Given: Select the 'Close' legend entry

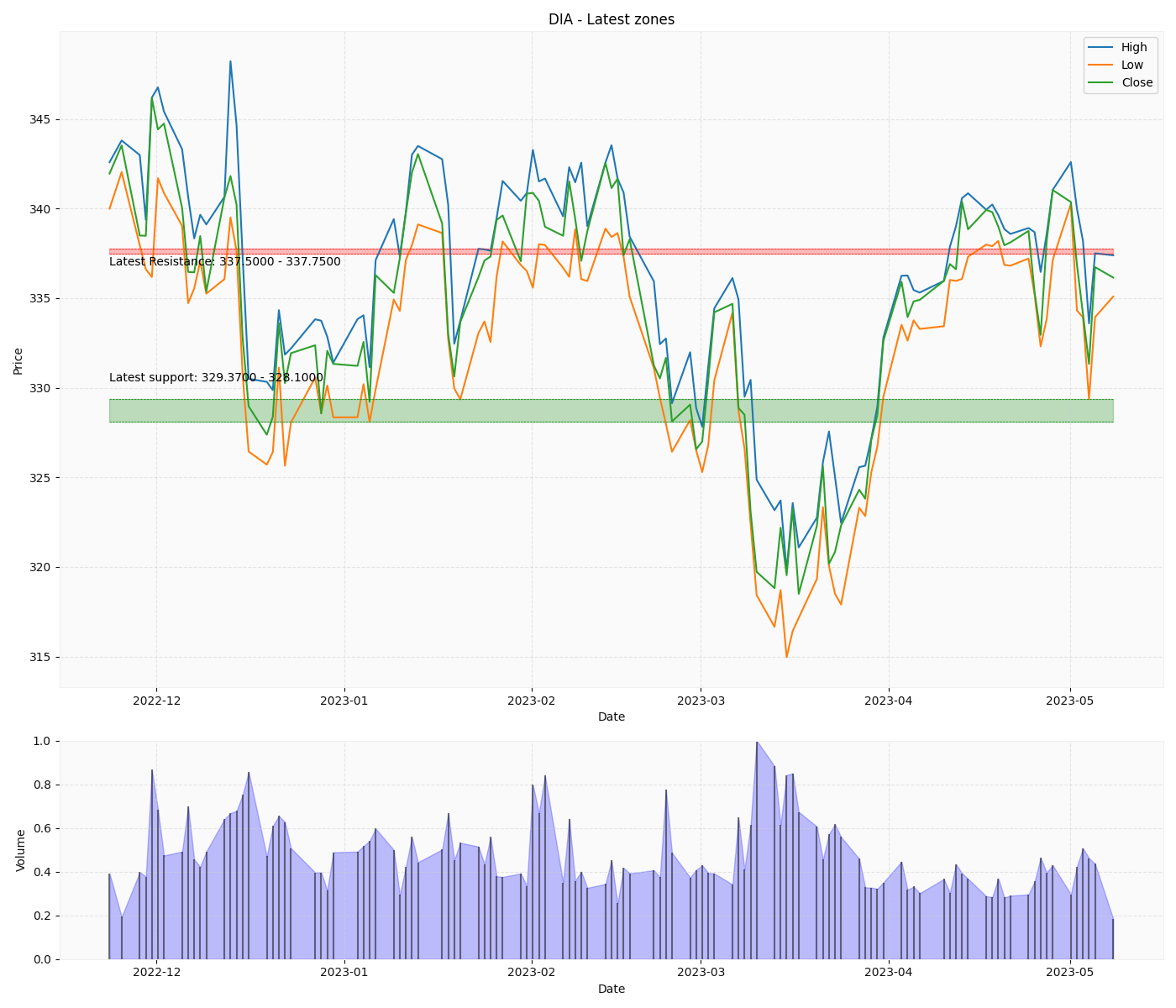Looking at the screenshot, I should point(1120,82).
